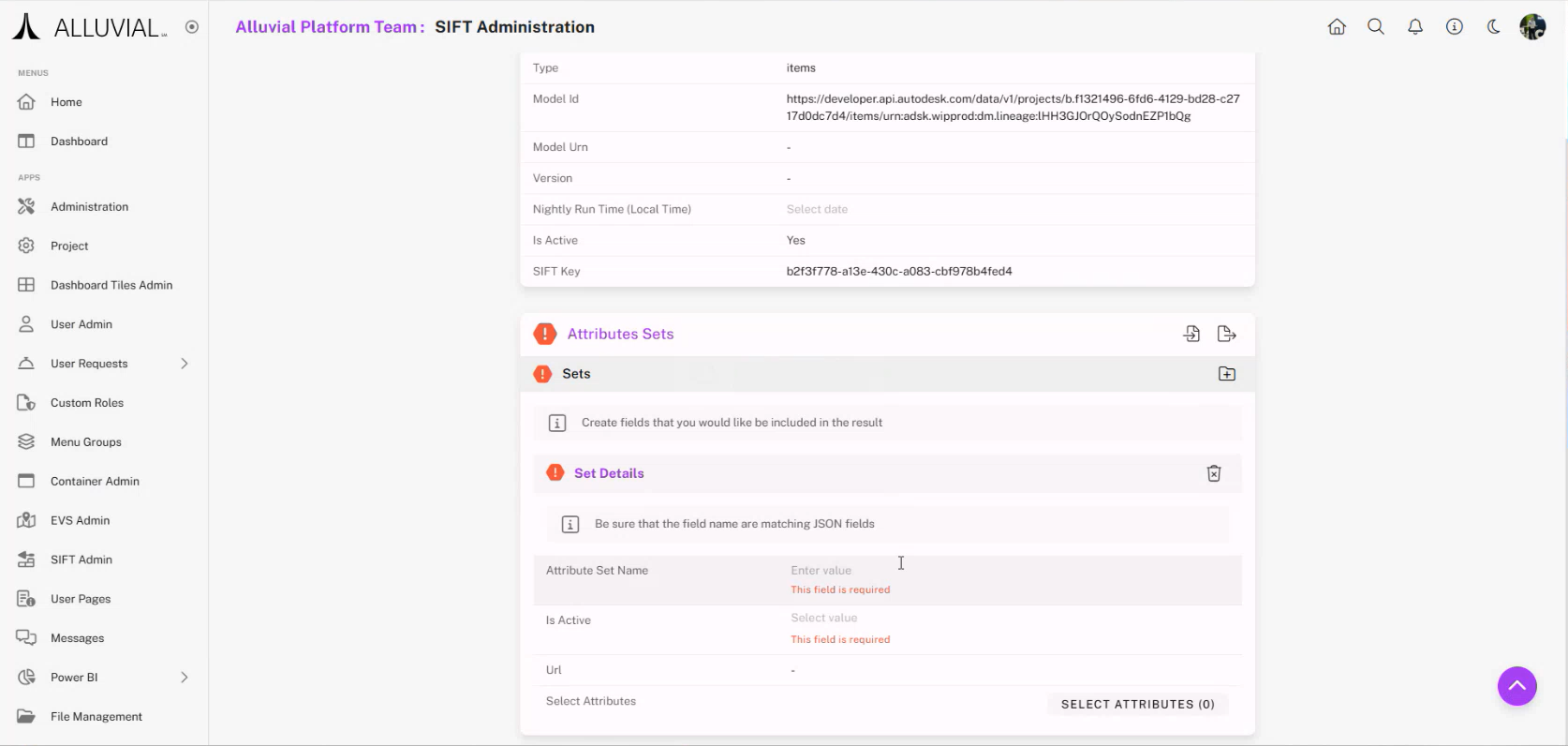Add new set with folder-plus icon
1568x746 pixels.
(1227, 374)
